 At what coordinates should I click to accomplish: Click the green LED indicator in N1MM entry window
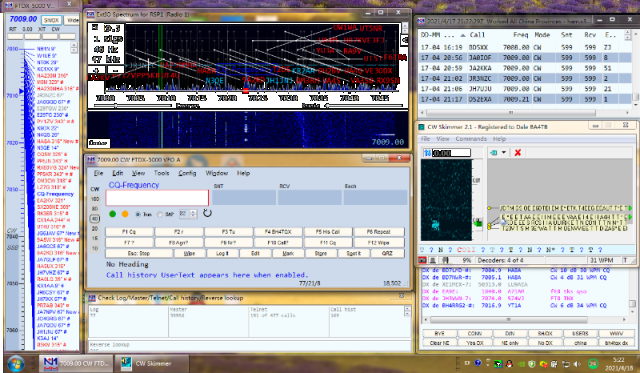[113, 214]
